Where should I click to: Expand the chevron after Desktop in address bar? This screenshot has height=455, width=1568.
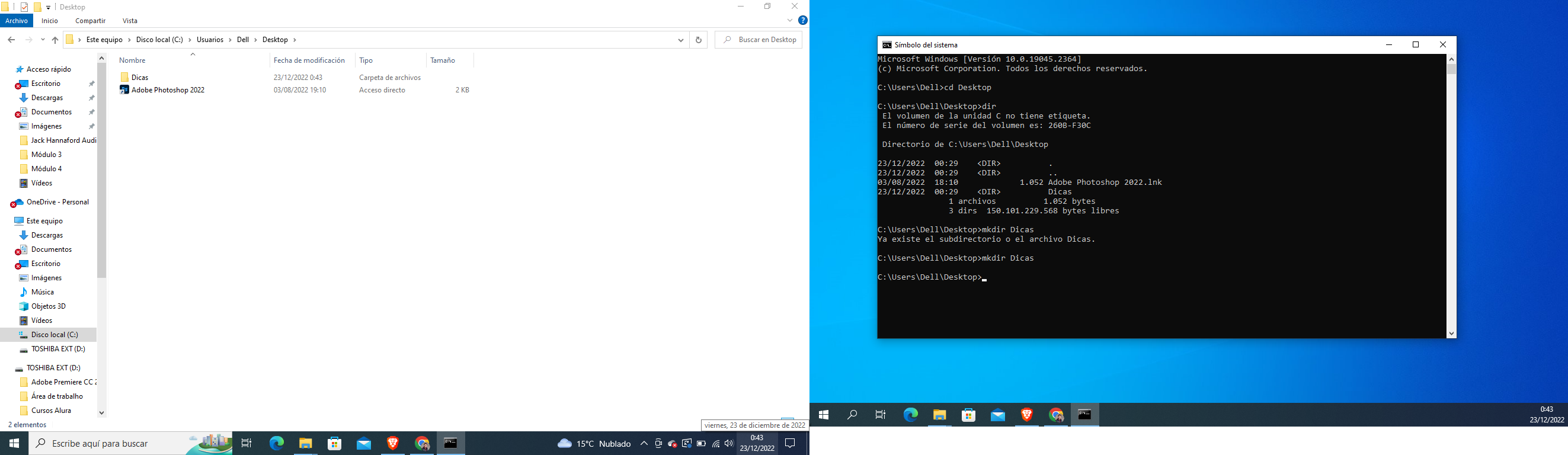click(295, 40)
